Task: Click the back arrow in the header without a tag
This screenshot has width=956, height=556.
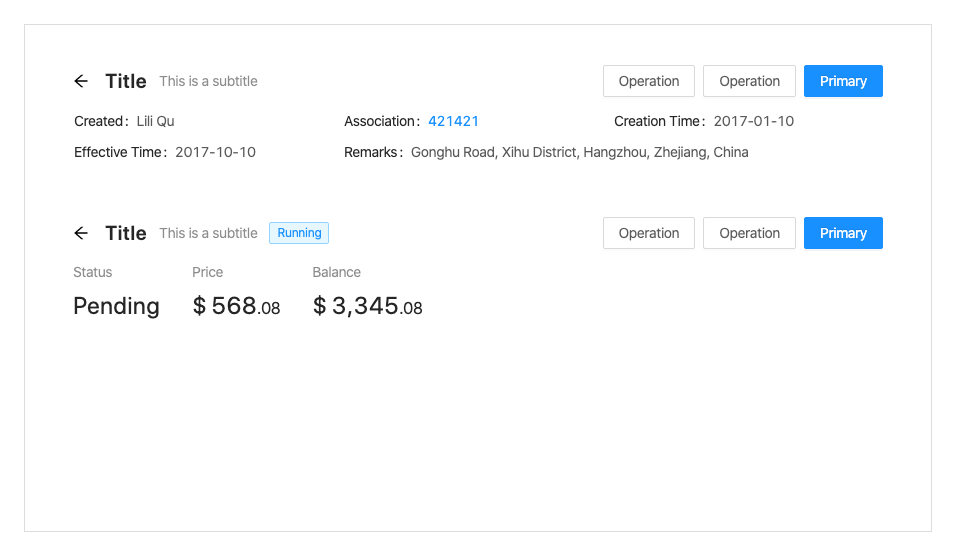Action: tap(81, 81)
